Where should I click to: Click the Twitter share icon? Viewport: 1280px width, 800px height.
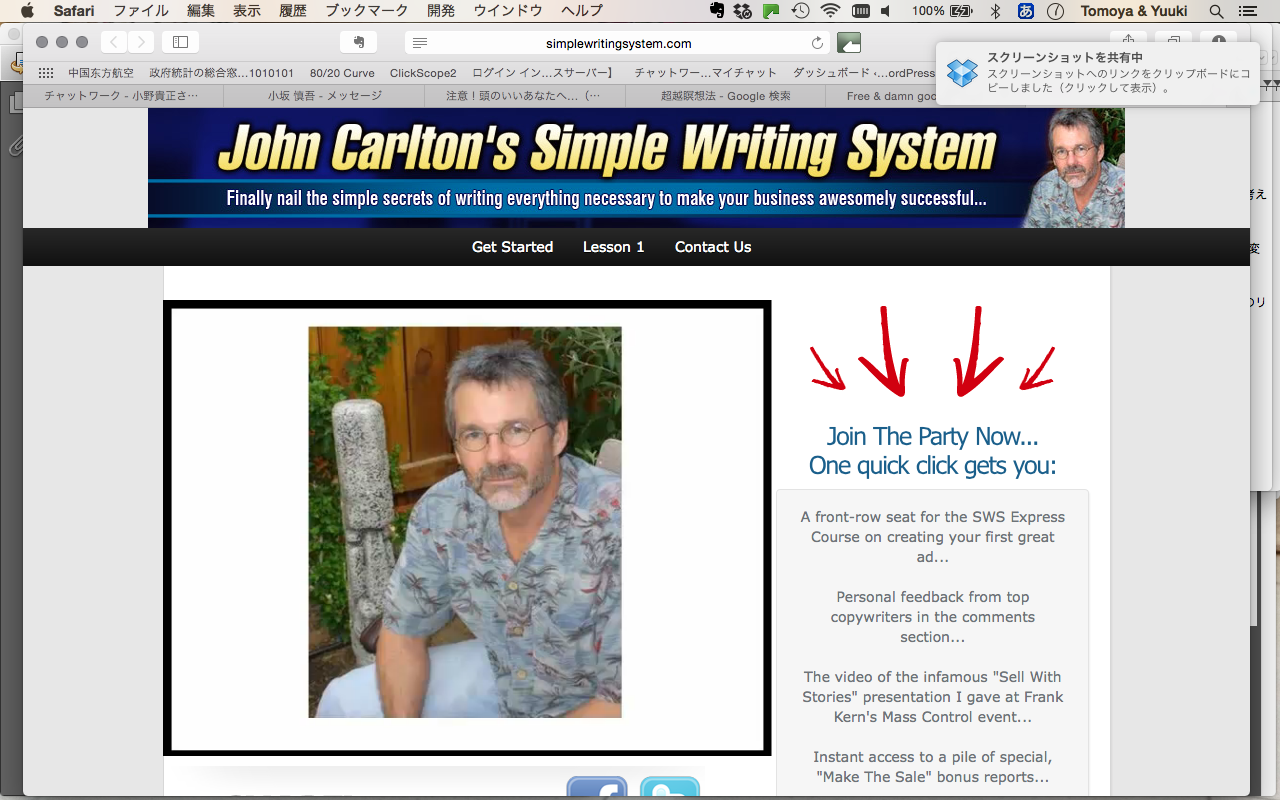coord(670,788)
